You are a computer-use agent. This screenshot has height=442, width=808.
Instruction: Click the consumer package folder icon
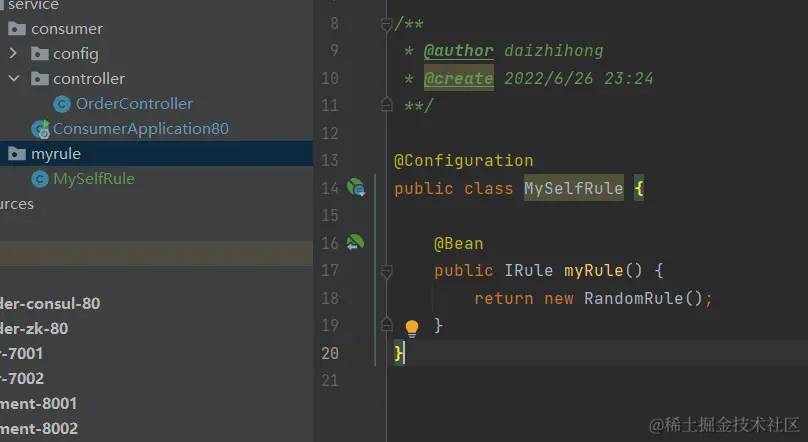(x=17, y=29)
